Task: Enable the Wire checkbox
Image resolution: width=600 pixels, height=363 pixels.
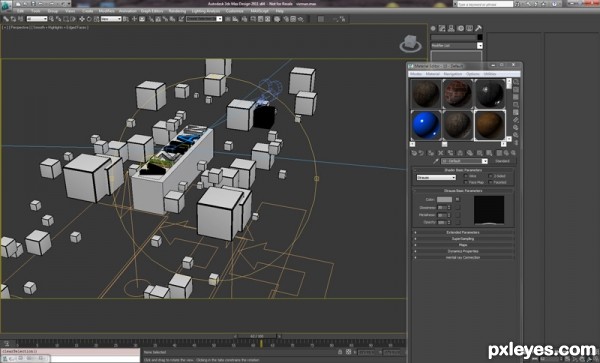Action: click(466, 176)
